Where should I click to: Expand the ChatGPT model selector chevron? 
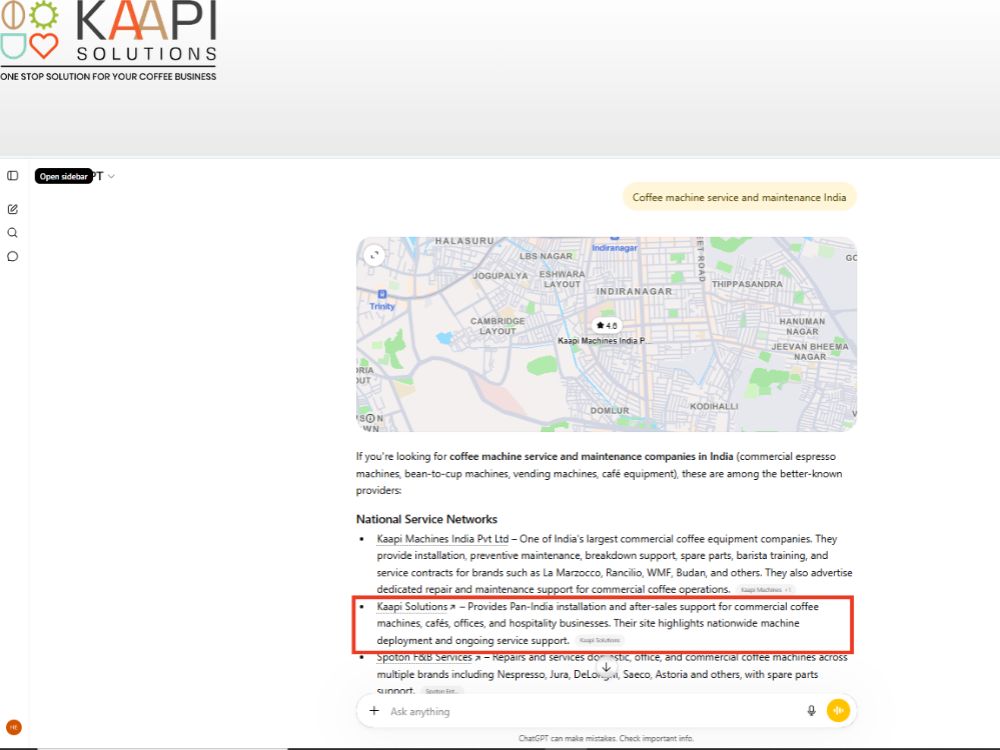111,177
